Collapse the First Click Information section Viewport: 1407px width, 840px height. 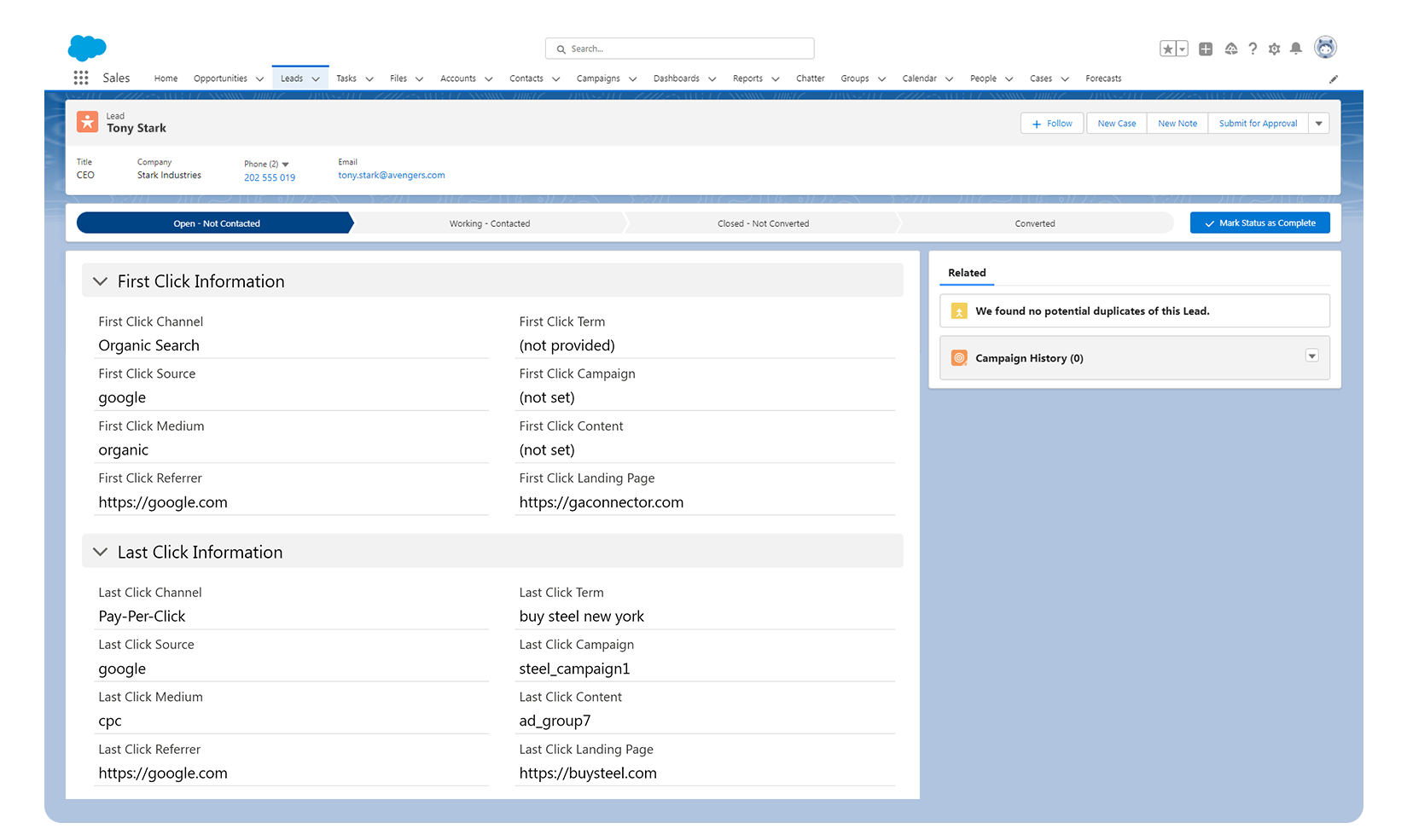tap(101, 281)
